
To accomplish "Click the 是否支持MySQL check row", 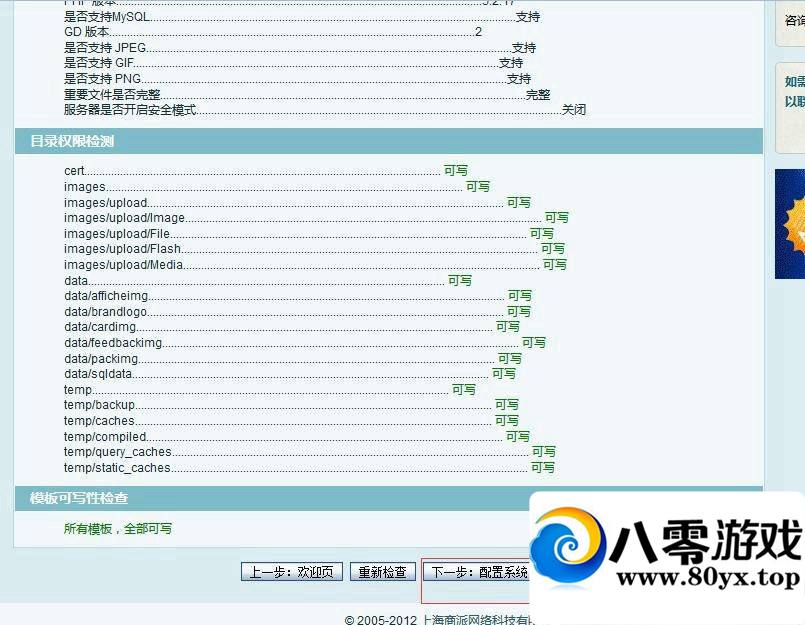I will click(x=110, y=17).
